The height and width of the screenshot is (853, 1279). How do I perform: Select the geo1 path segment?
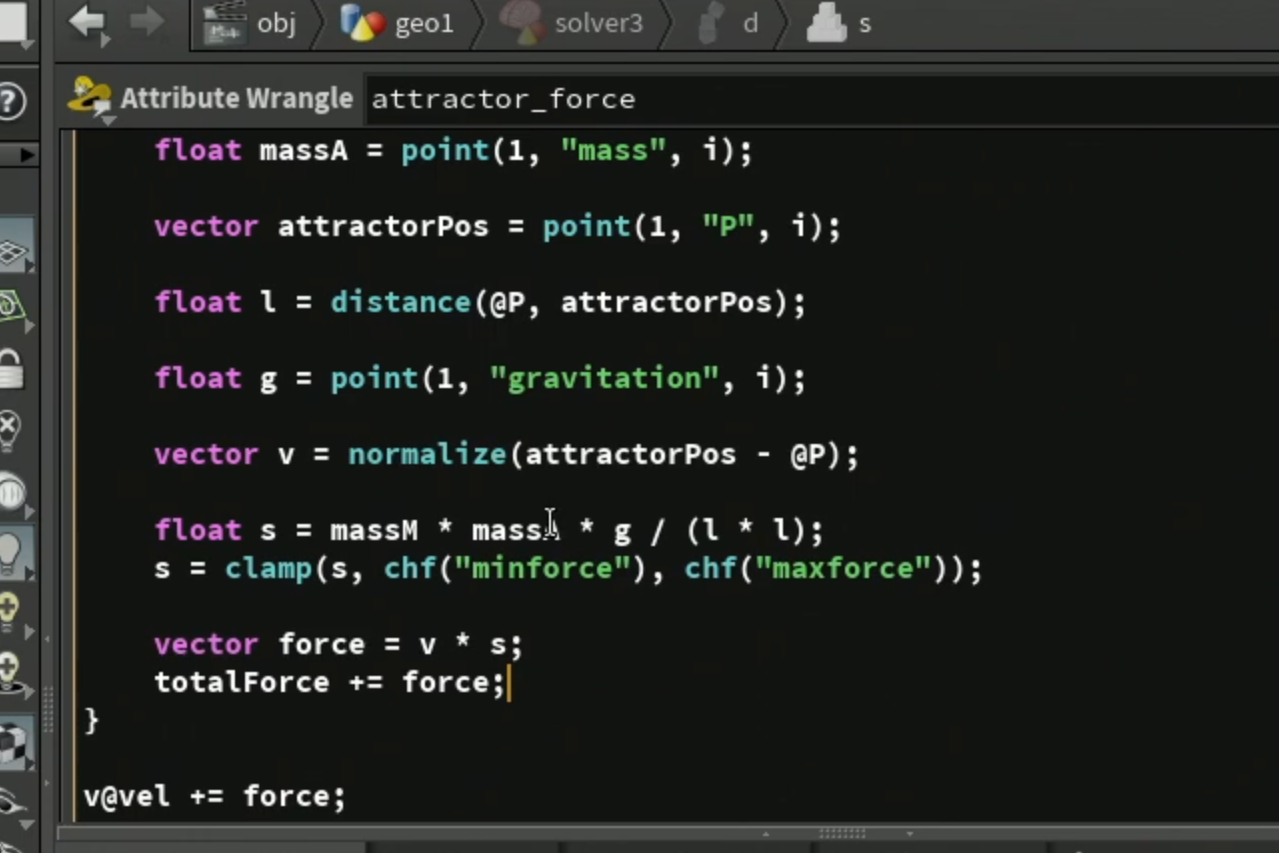point(424,23)
